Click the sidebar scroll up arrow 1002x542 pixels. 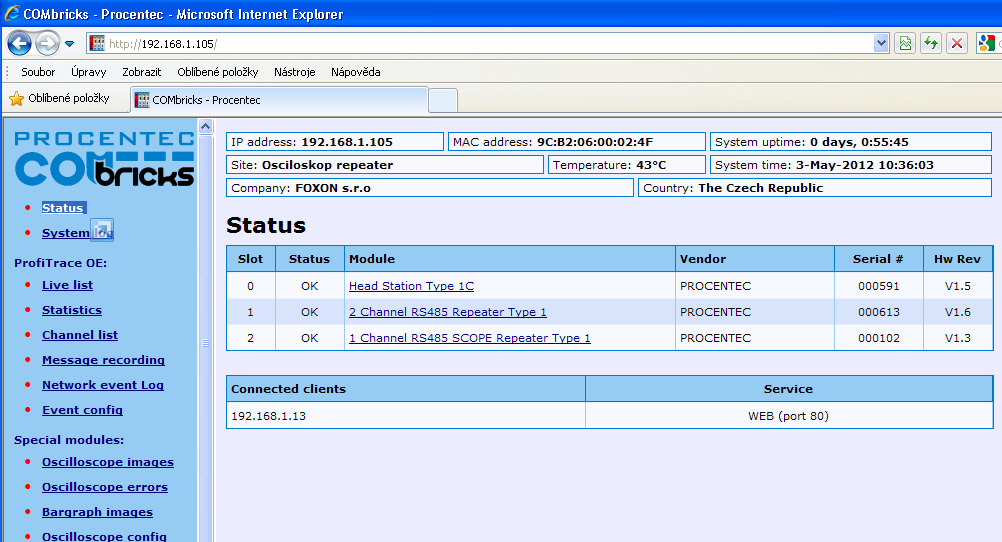(205, 127)
